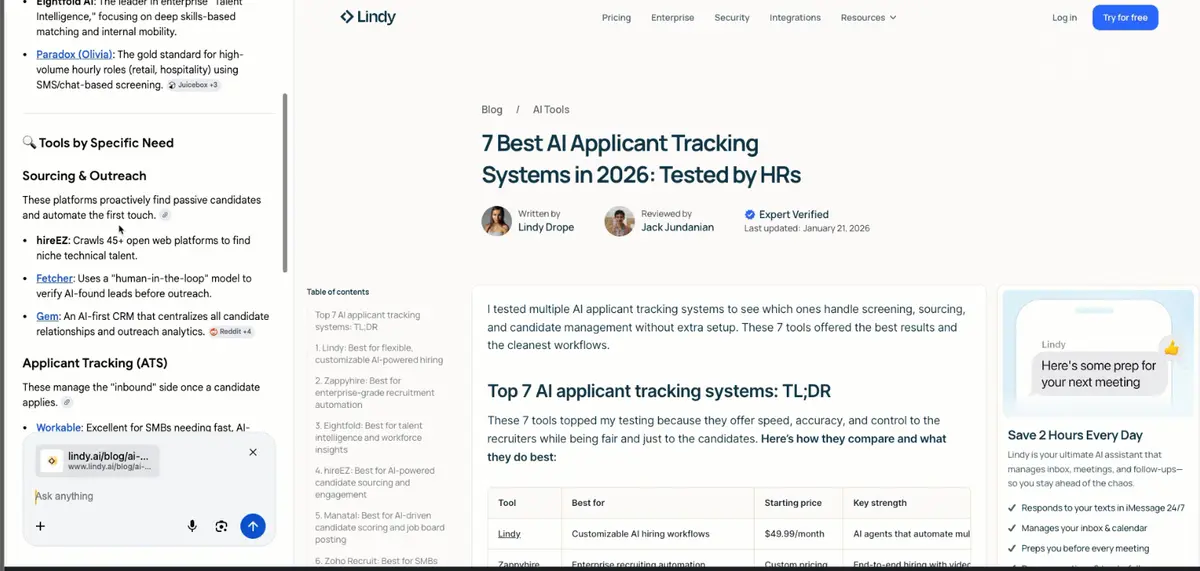The height and width of the screenshot is (571, 1200).
Task: Send the message with the blue arrow button
Action: coord(253,526)
